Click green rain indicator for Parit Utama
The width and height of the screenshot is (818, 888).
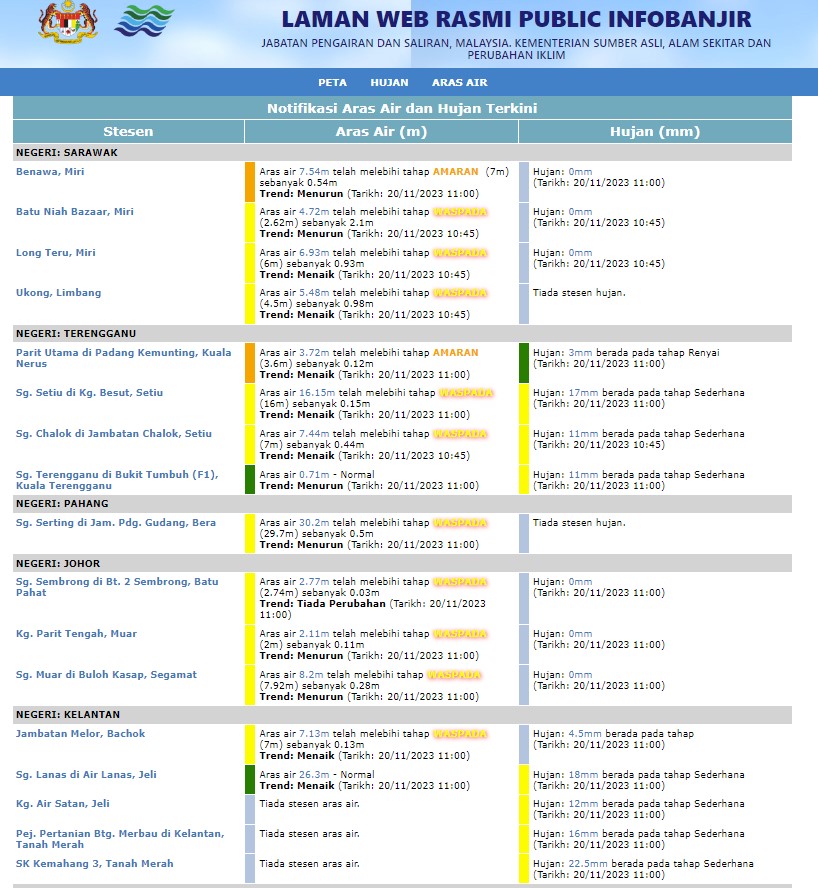pyautogui.click(x=523, y=363)
